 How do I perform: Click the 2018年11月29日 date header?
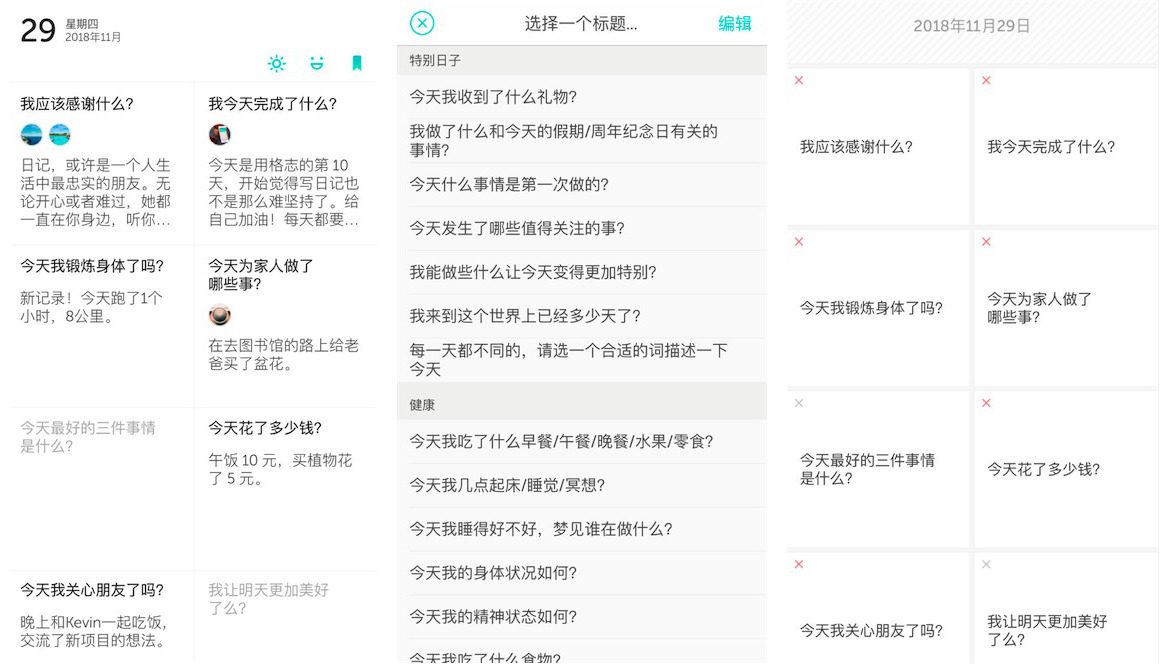point(971,26)
